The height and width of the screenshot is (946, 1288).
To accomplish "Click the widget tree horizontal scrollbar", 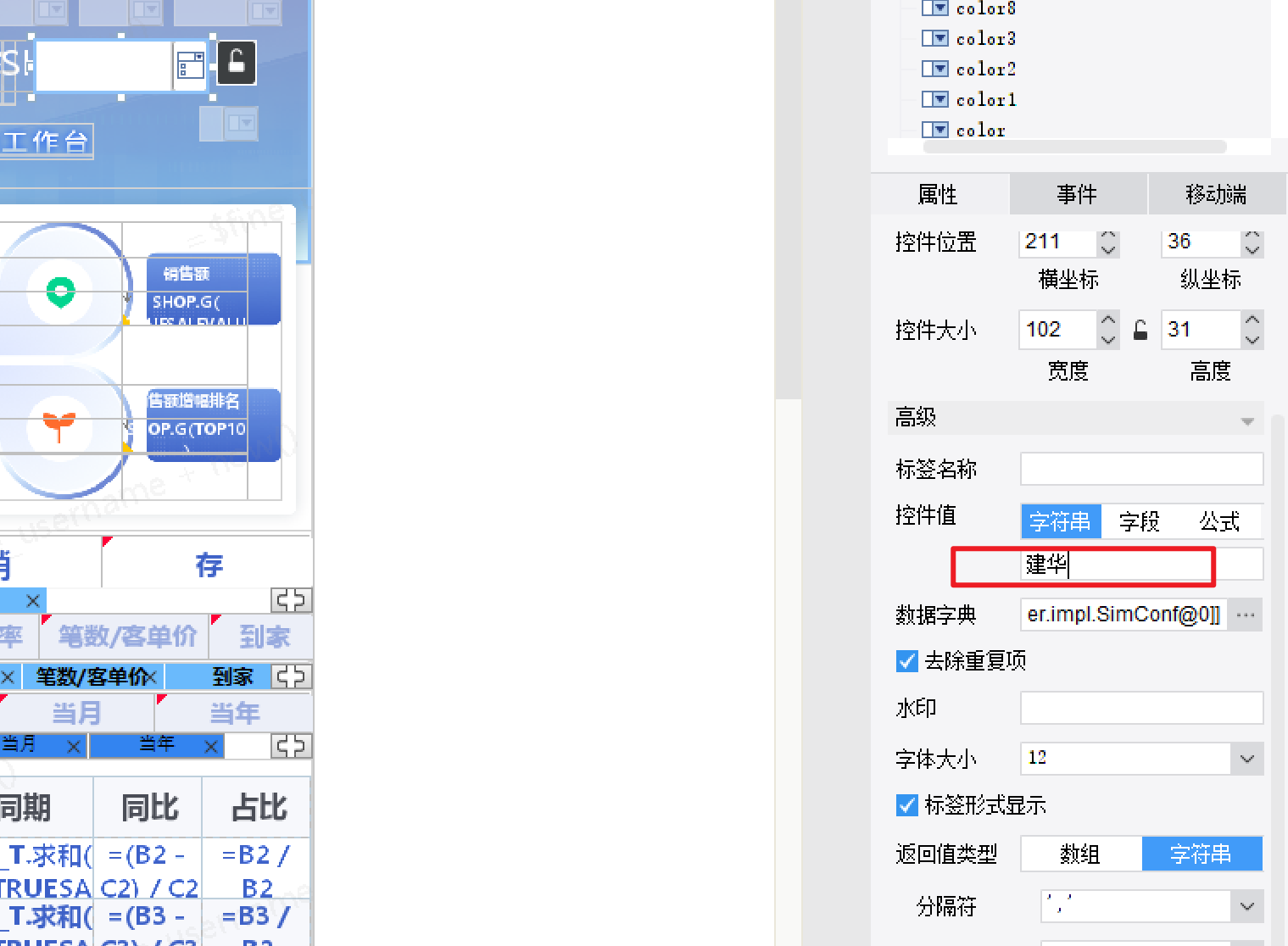I will point(1074,147).
